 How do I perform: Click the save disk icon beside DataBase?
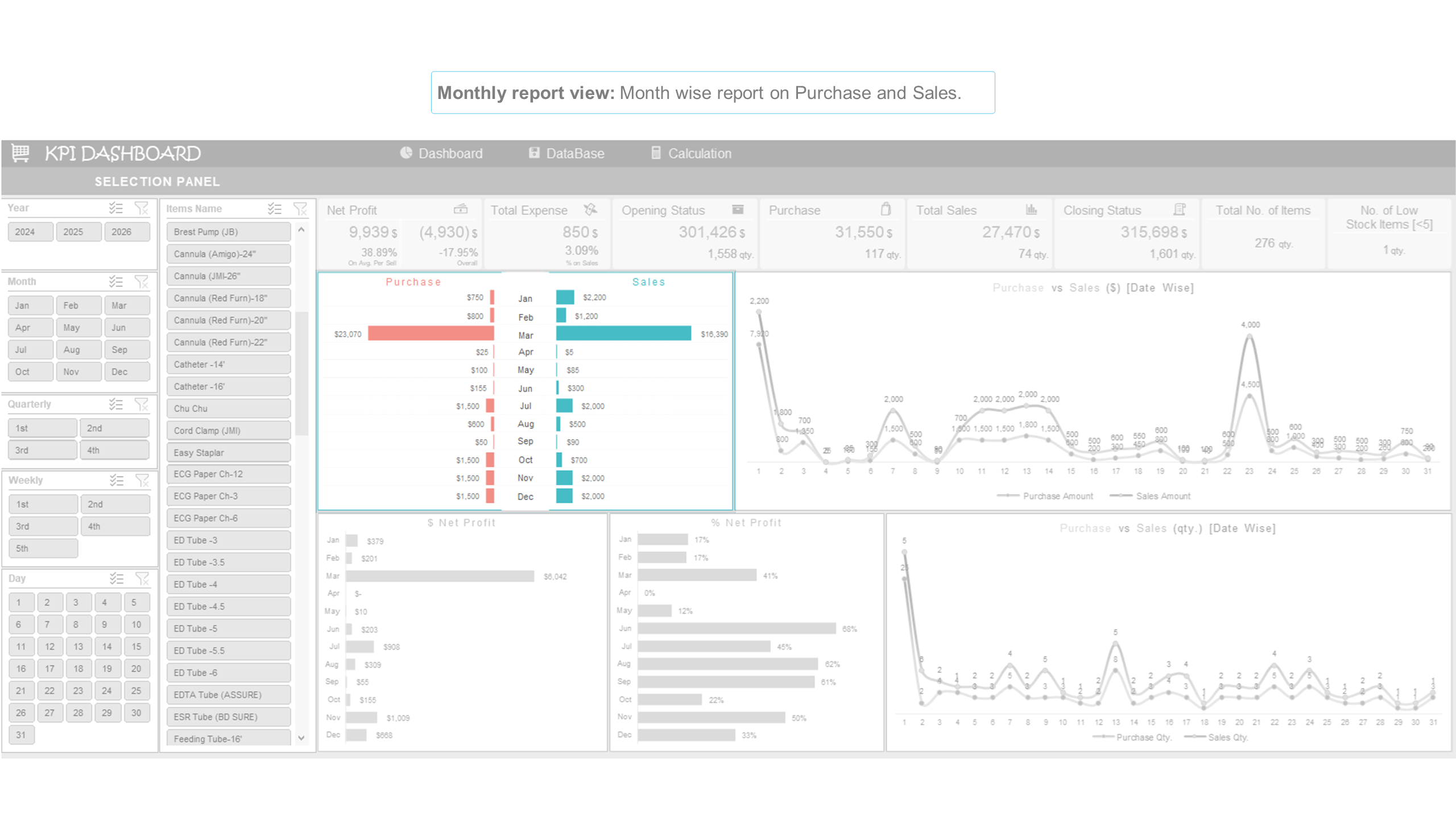click(533, 153)
